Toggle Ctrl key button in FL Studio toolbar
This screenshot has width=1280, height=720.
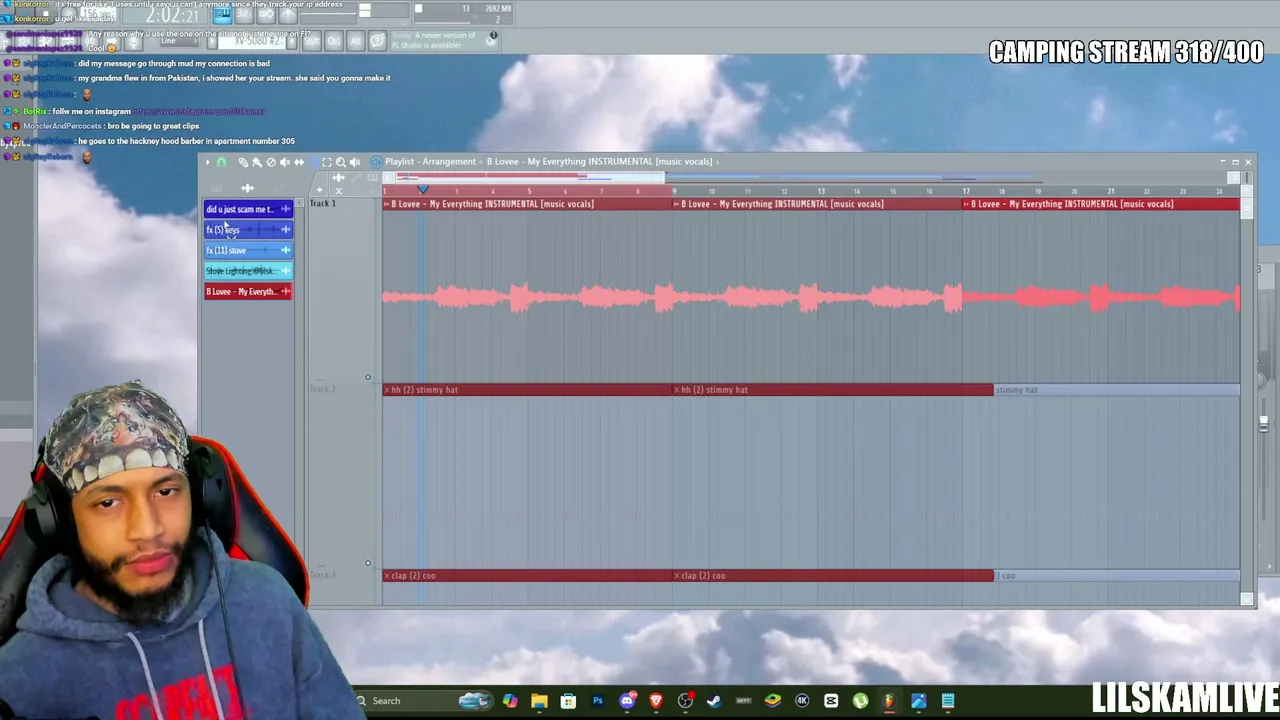pos(333,41)
